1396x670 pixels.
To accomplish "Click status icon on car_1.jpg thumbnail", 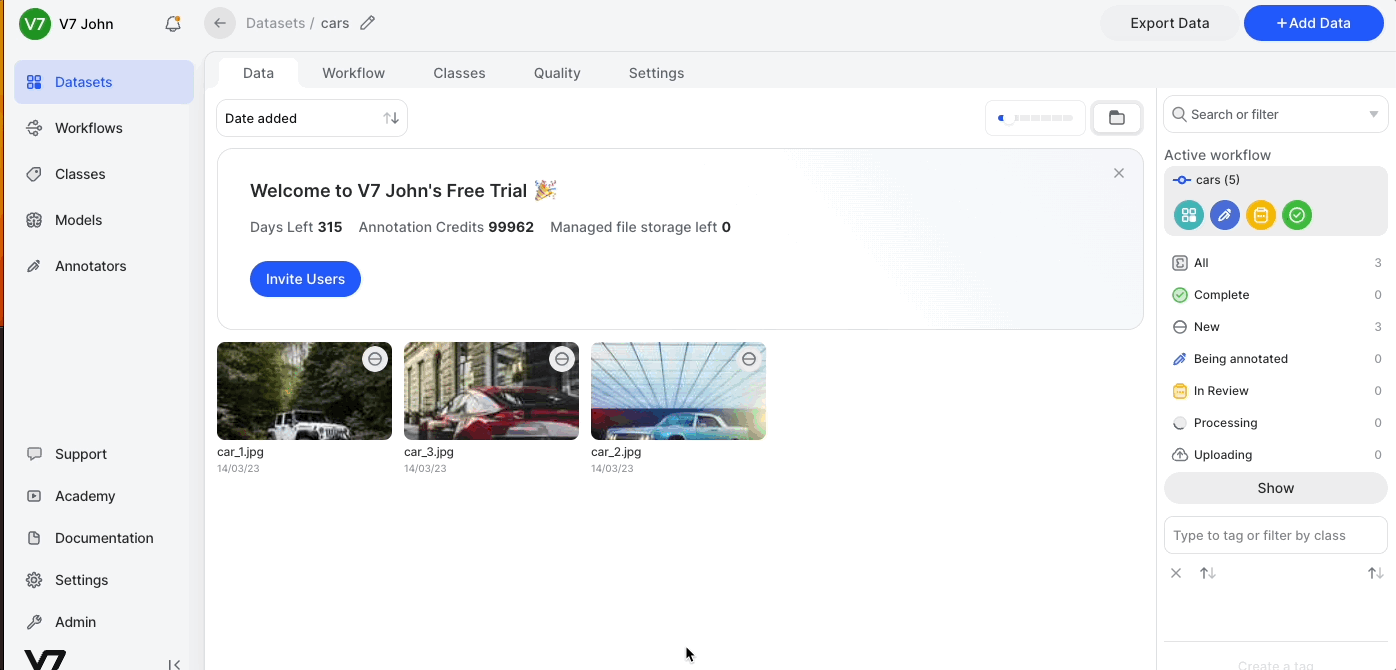I will (x=375, y=359).
